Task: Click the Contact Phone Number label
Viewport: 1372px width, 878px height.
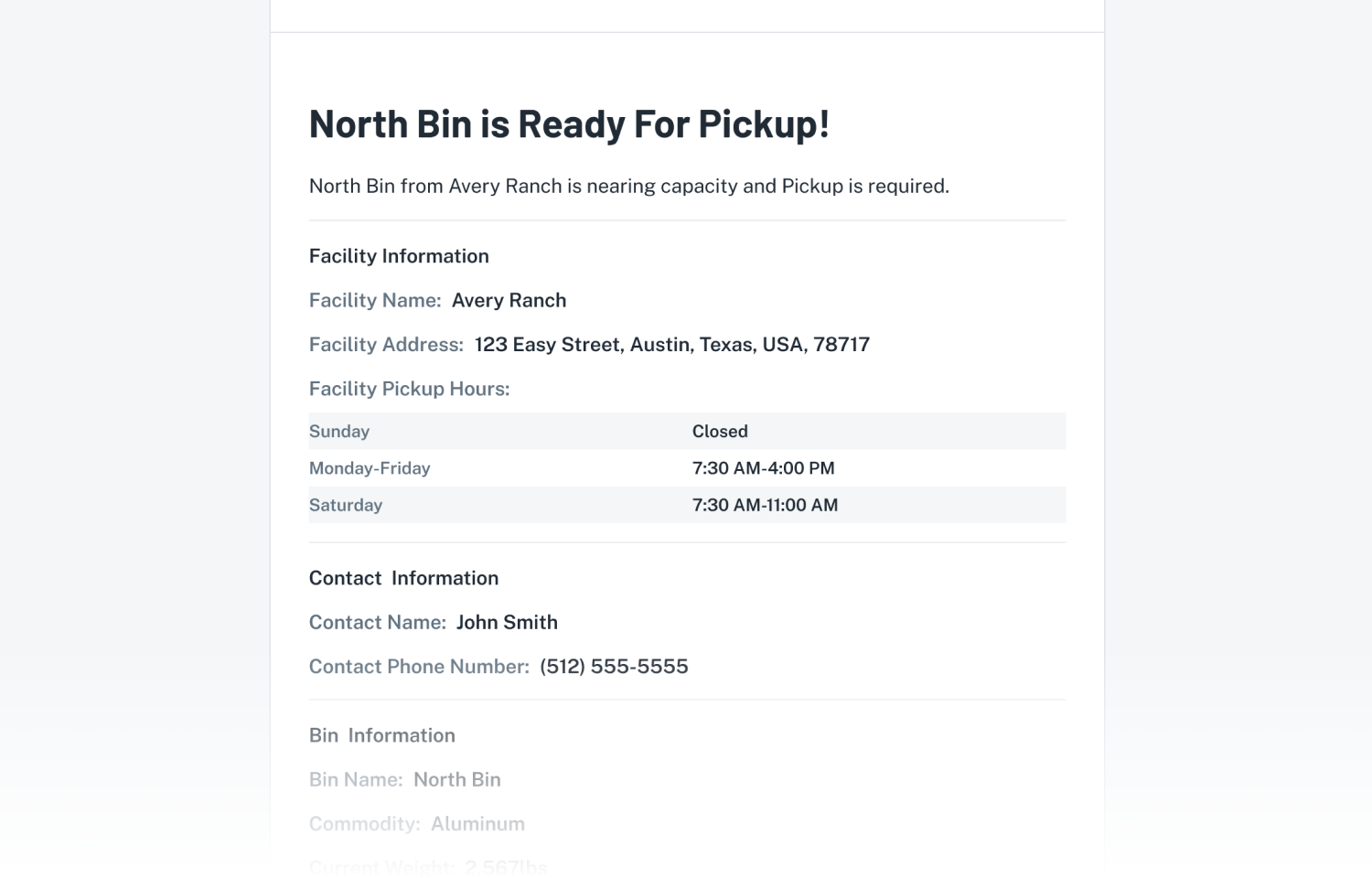Action: click(419, 667)
